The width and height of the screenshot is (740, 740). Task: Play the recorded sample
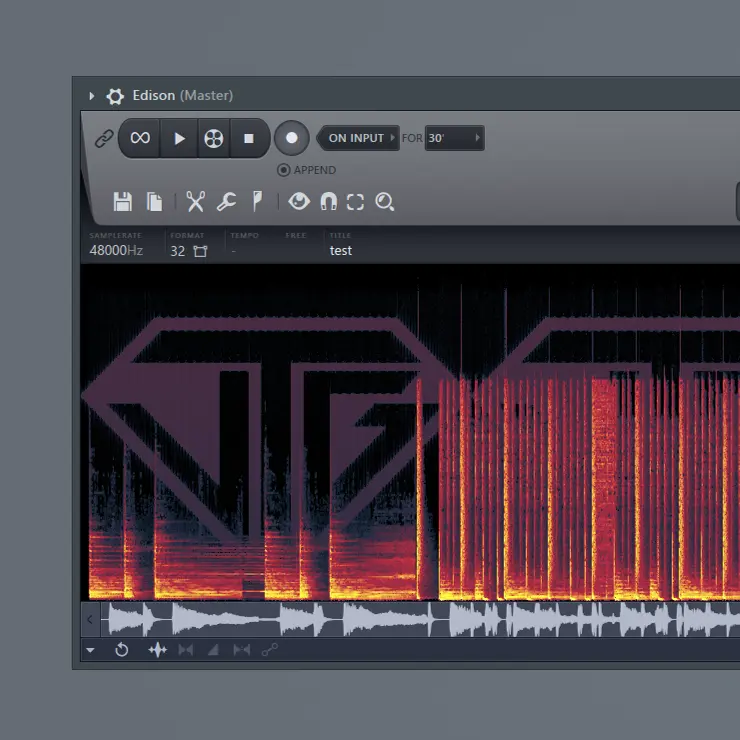[x=179, y=138]
